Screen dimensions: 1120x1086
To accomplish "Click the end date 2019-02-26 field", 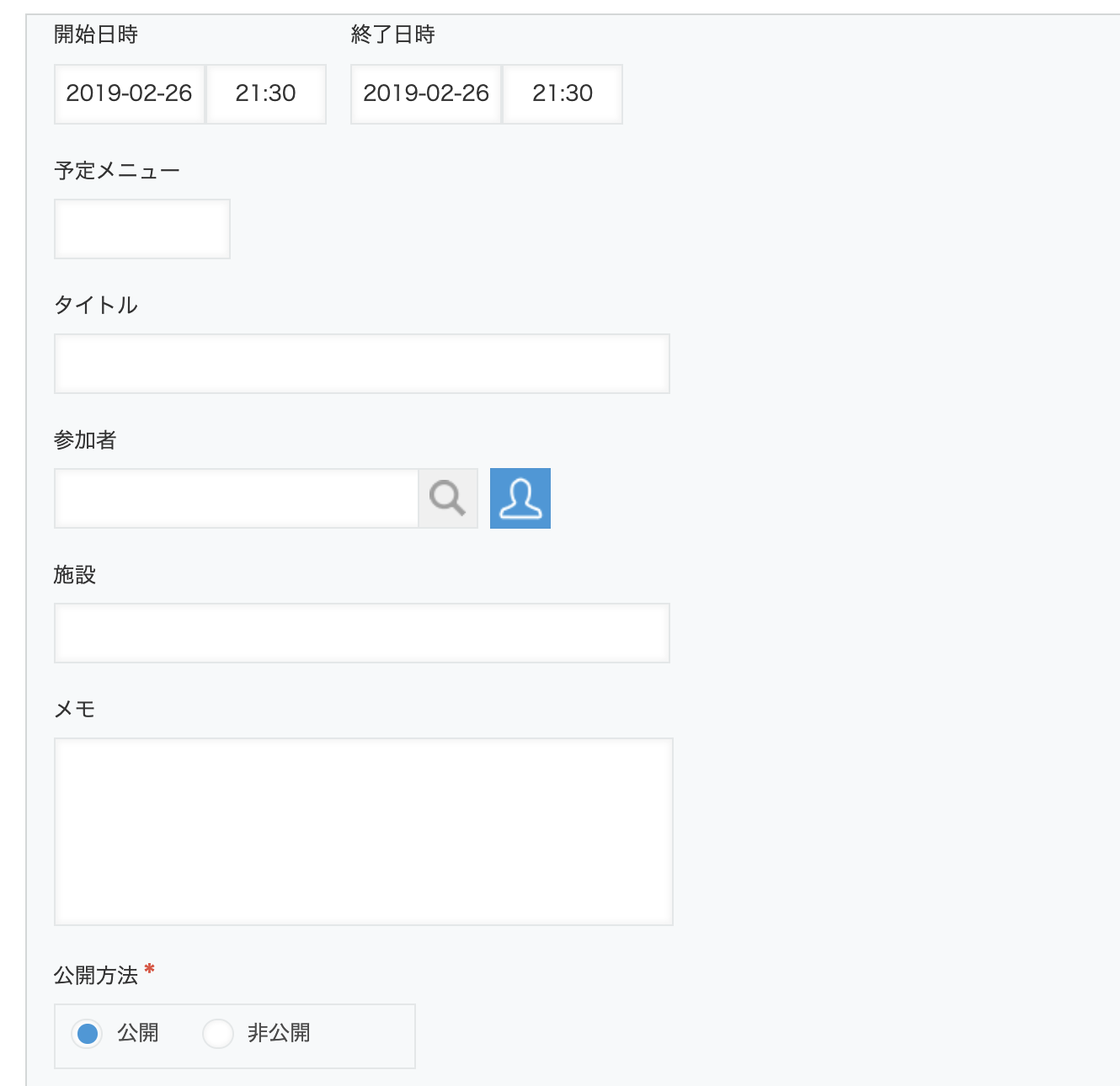I will tap(425, 94).
